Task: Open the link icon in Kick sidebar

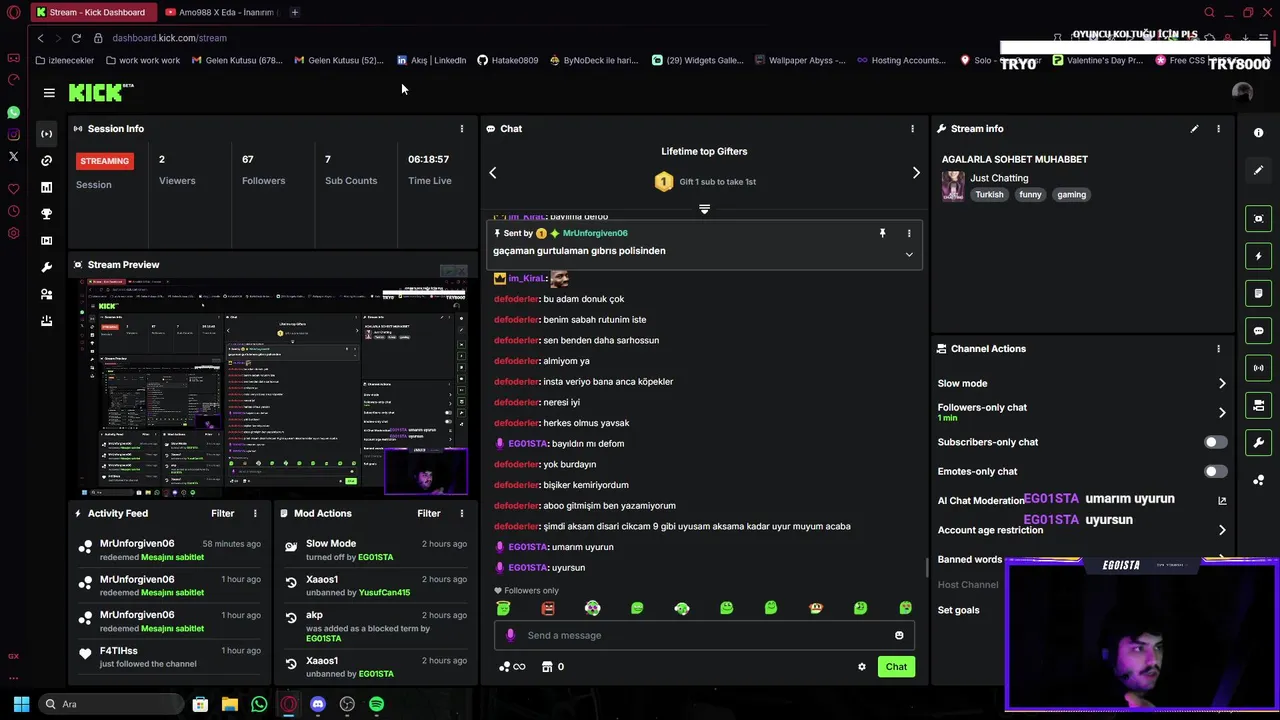Action: [46, 160]
